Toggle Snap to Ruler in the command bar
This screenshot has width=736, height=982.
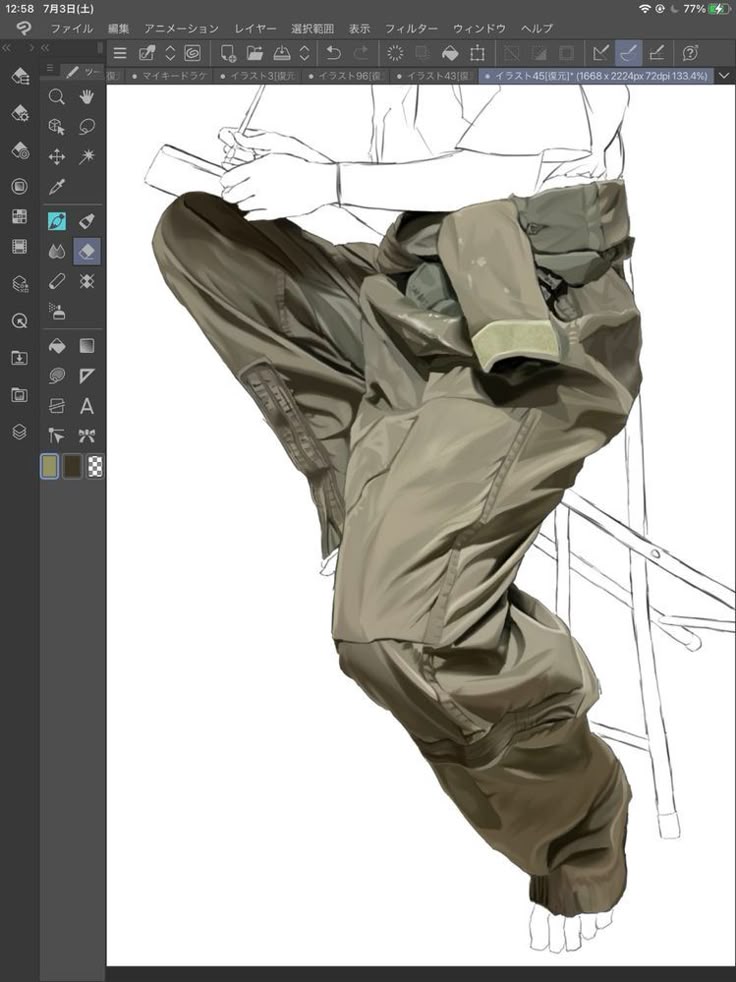[601, 53]
